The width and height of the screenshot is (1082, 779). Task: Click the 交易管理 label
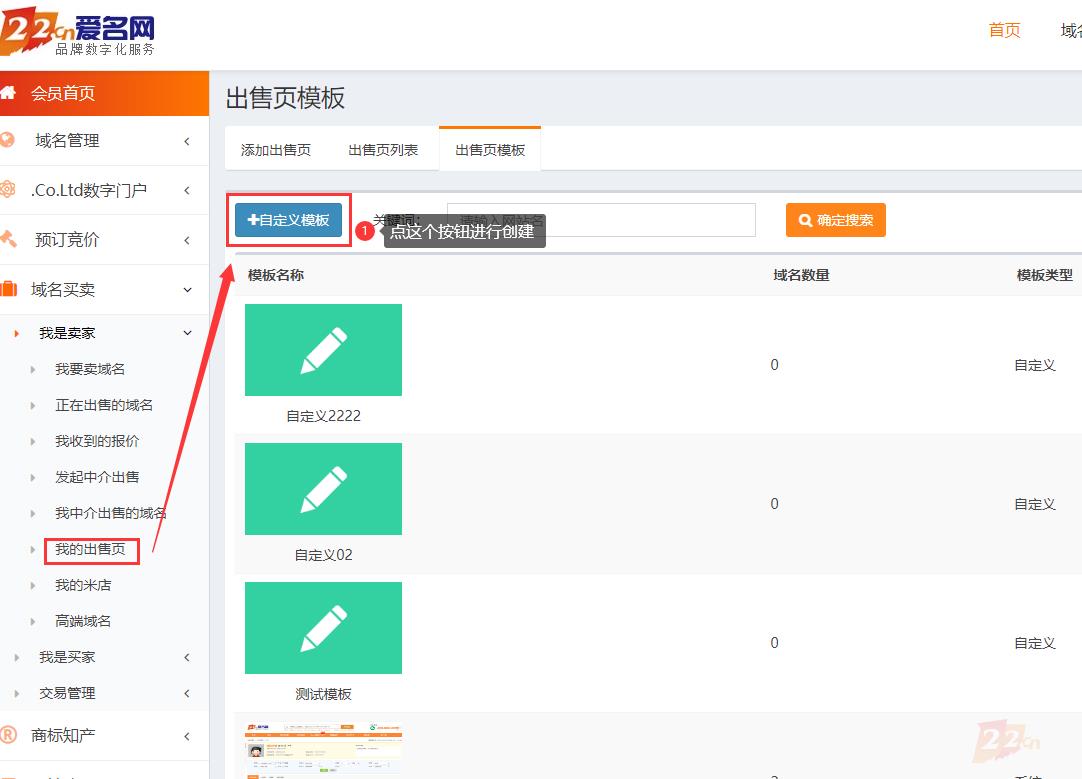click(67, 693)
